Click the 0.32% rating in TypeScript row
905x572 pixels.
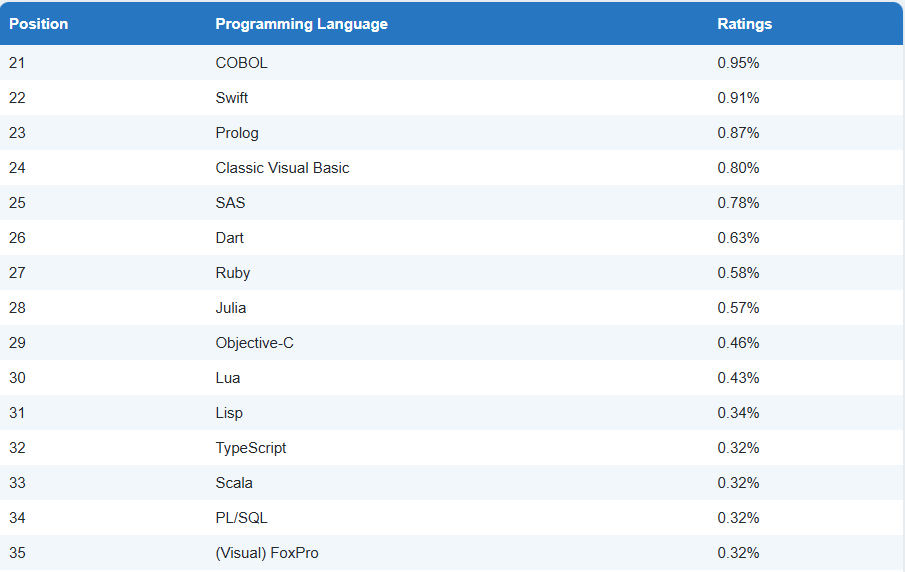pyautogui.click(x=738, y=448)
